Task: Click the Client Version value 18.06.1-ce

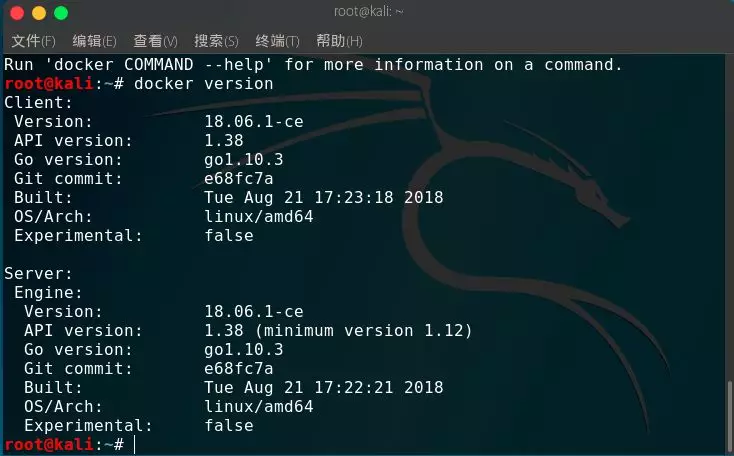Action: point(254,122)
